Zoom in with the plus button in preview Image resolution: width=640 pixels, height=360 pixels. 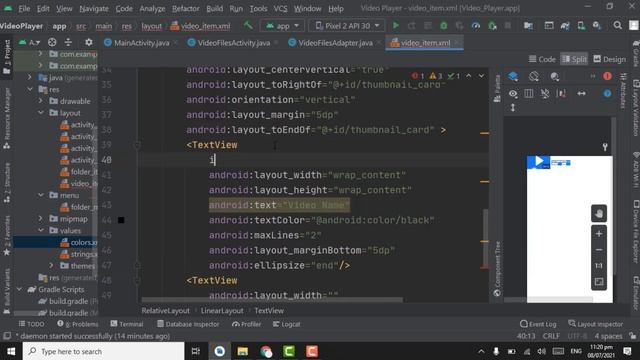point(599,234)
